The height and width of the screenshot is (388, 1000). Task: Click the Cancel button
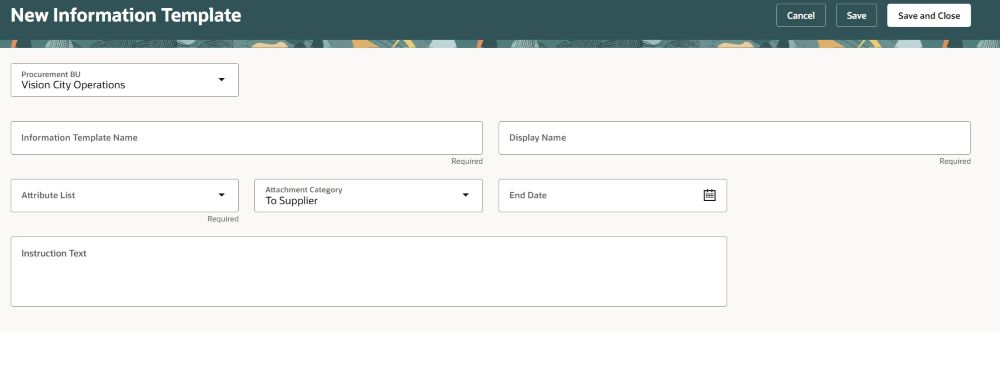coord(800,16)
